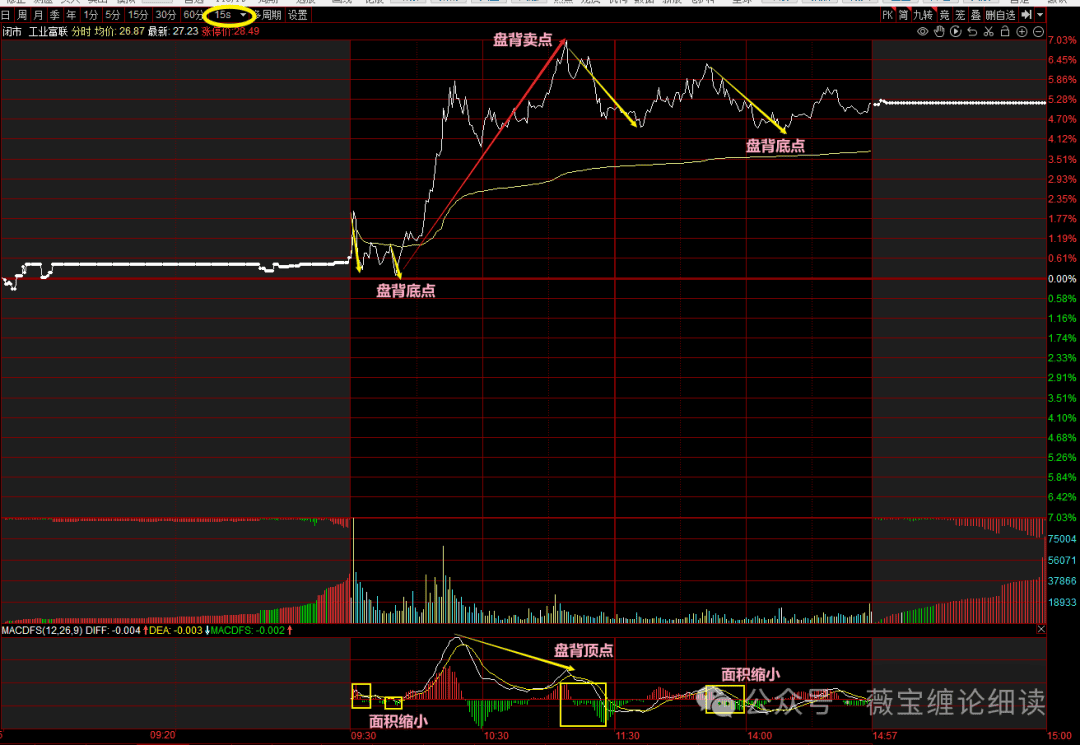
Task: Open the 15s period dropdown
Action: coord(230,14)
